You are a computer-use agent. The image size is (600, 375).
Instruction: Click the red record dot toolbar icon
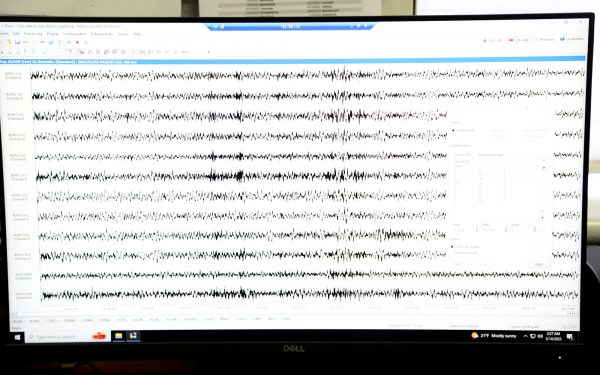tap(77, 42)
